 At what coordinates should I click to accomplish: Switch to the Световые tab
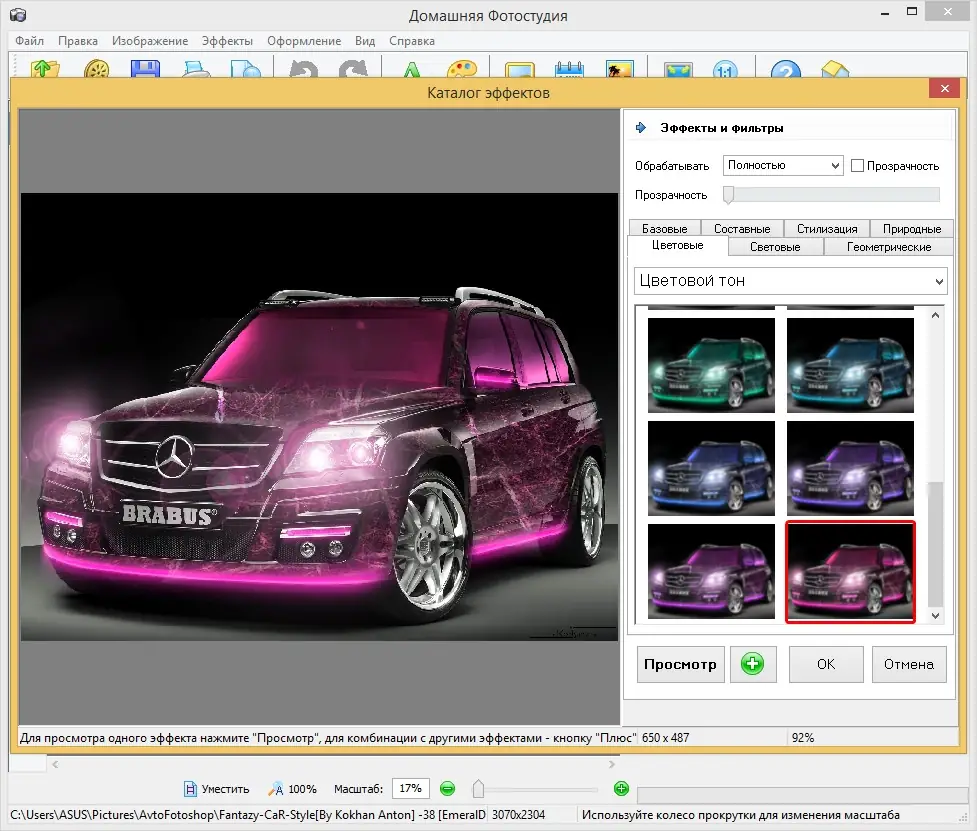pos(775,247)
